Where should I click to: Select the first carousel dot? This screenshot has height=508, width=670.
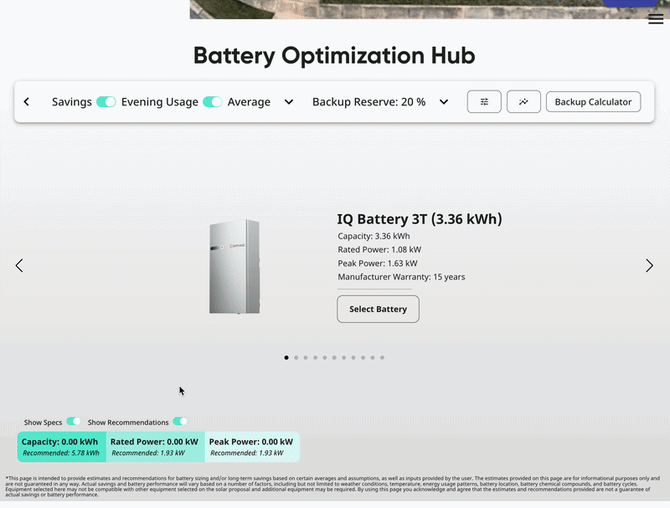(286, 358)
